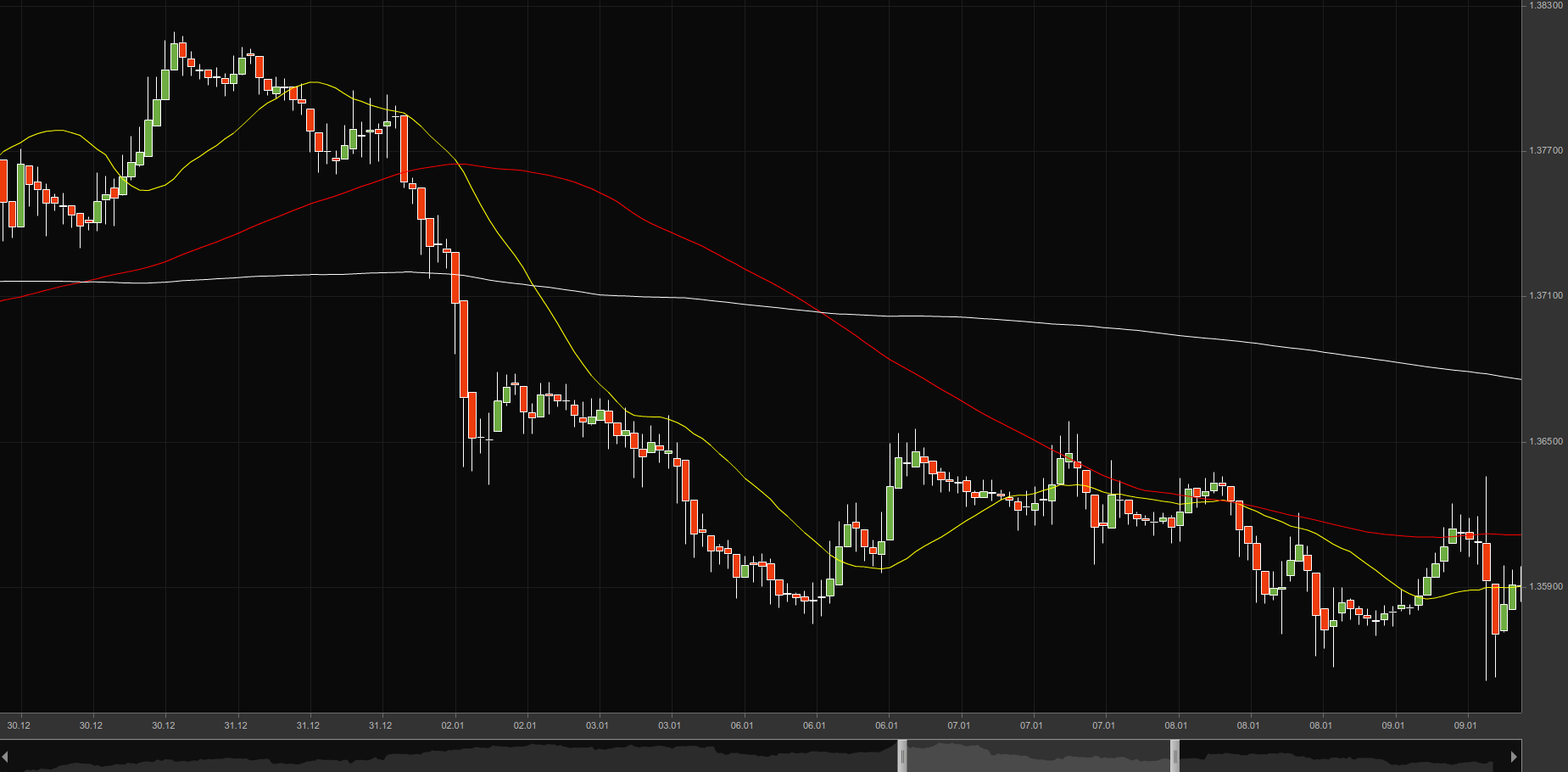
Task: Select the highest green candle at the chart peak
Action: pos(174,56)
